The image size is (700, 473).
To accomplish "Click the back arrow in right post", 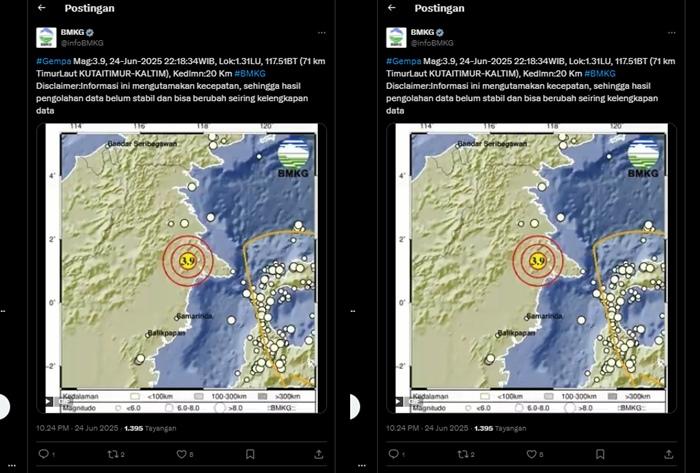I will pyautogui.click(x=392, y=8).
